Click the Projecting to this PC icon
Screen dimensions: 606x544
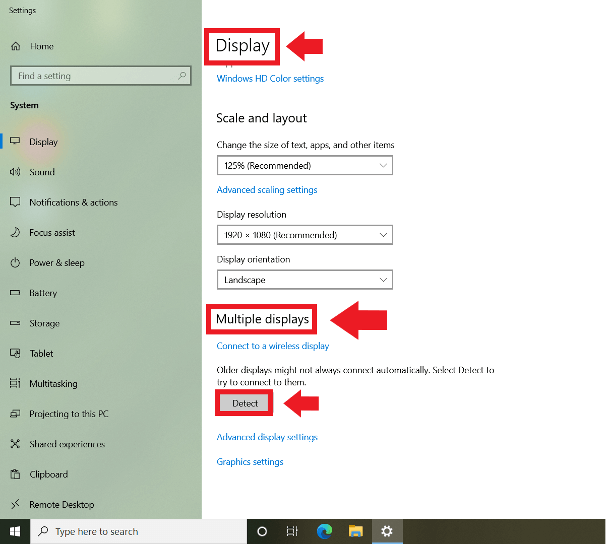15,413
